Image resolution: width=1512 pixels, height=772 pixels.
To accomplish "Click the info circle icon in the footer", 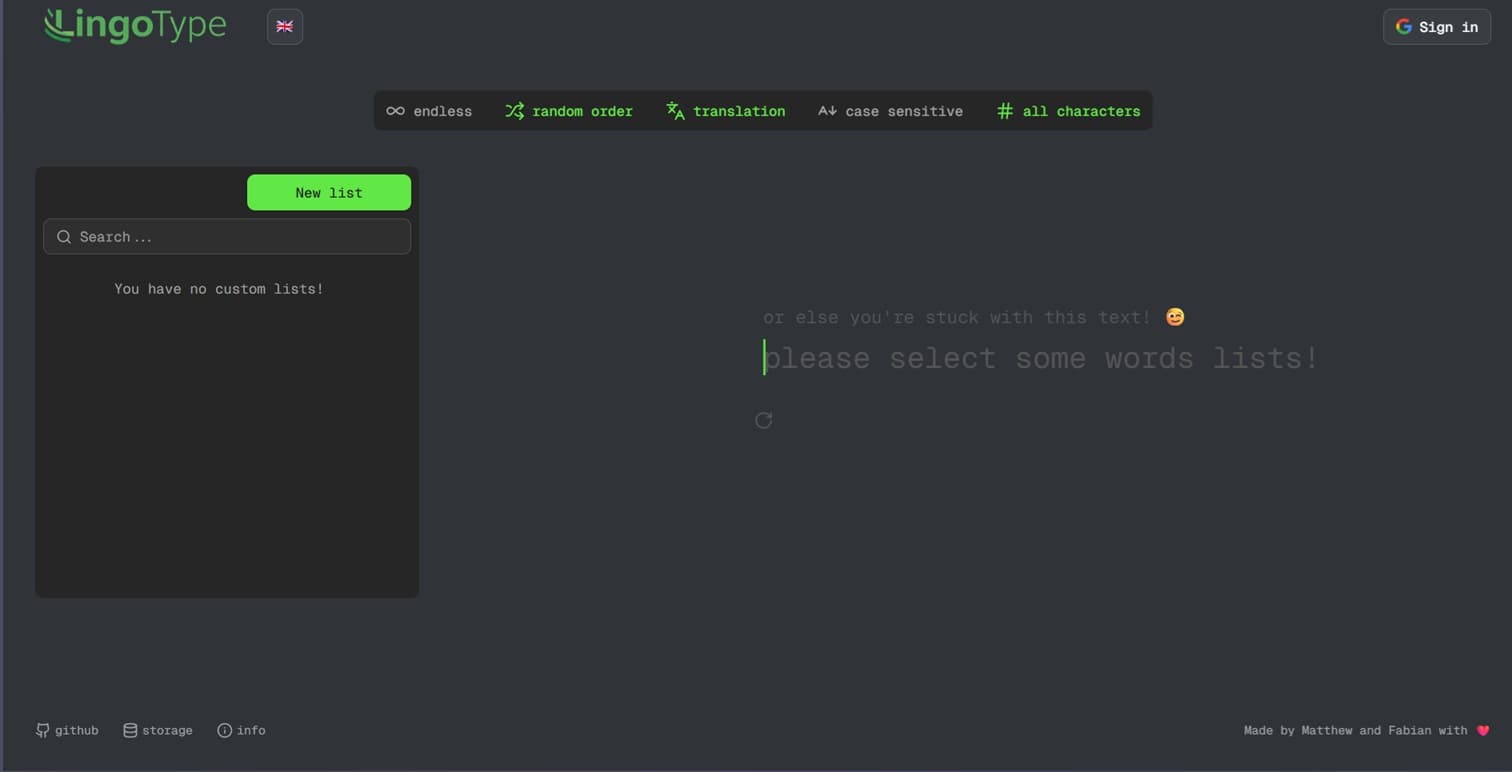I will click(x=224, y=730).
